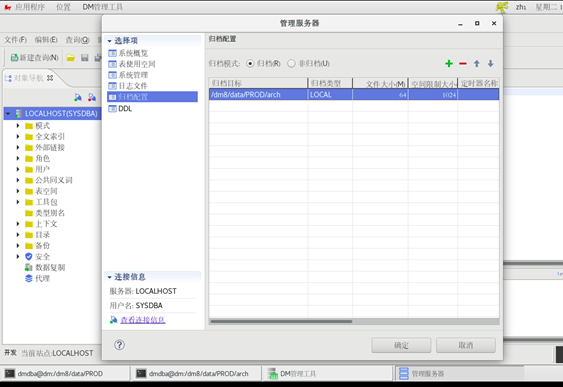Expand the 用户 tree node
563x387 pixels.
pos(18,169)
